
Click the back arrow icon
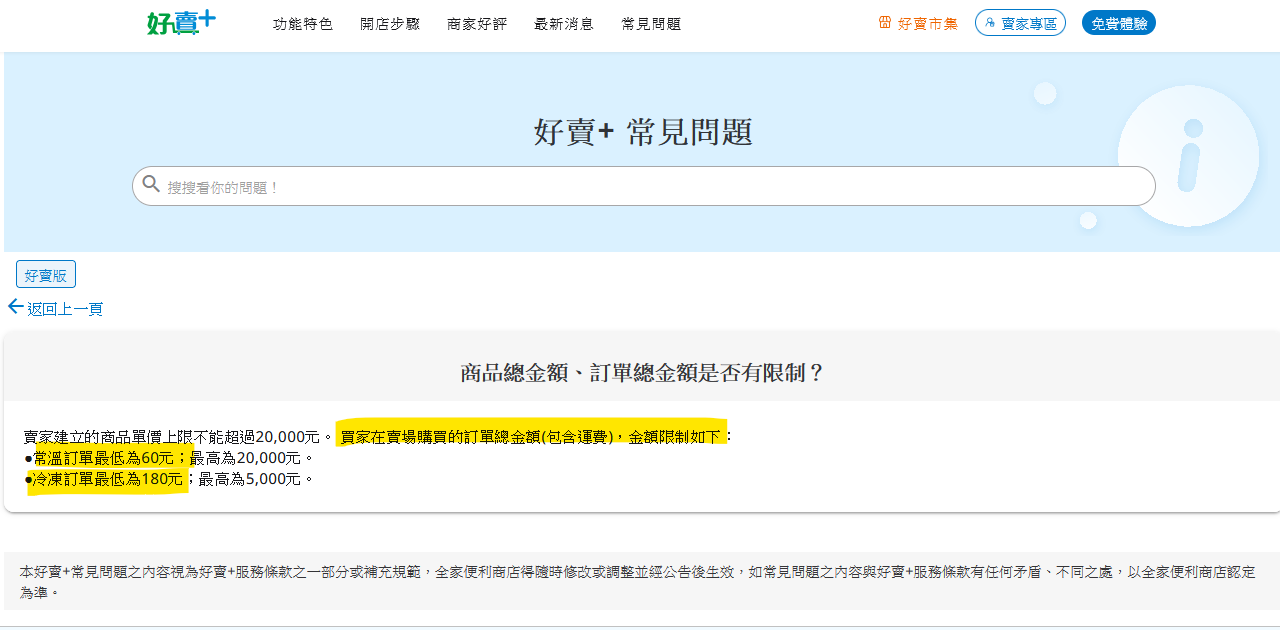pos(15,307)
